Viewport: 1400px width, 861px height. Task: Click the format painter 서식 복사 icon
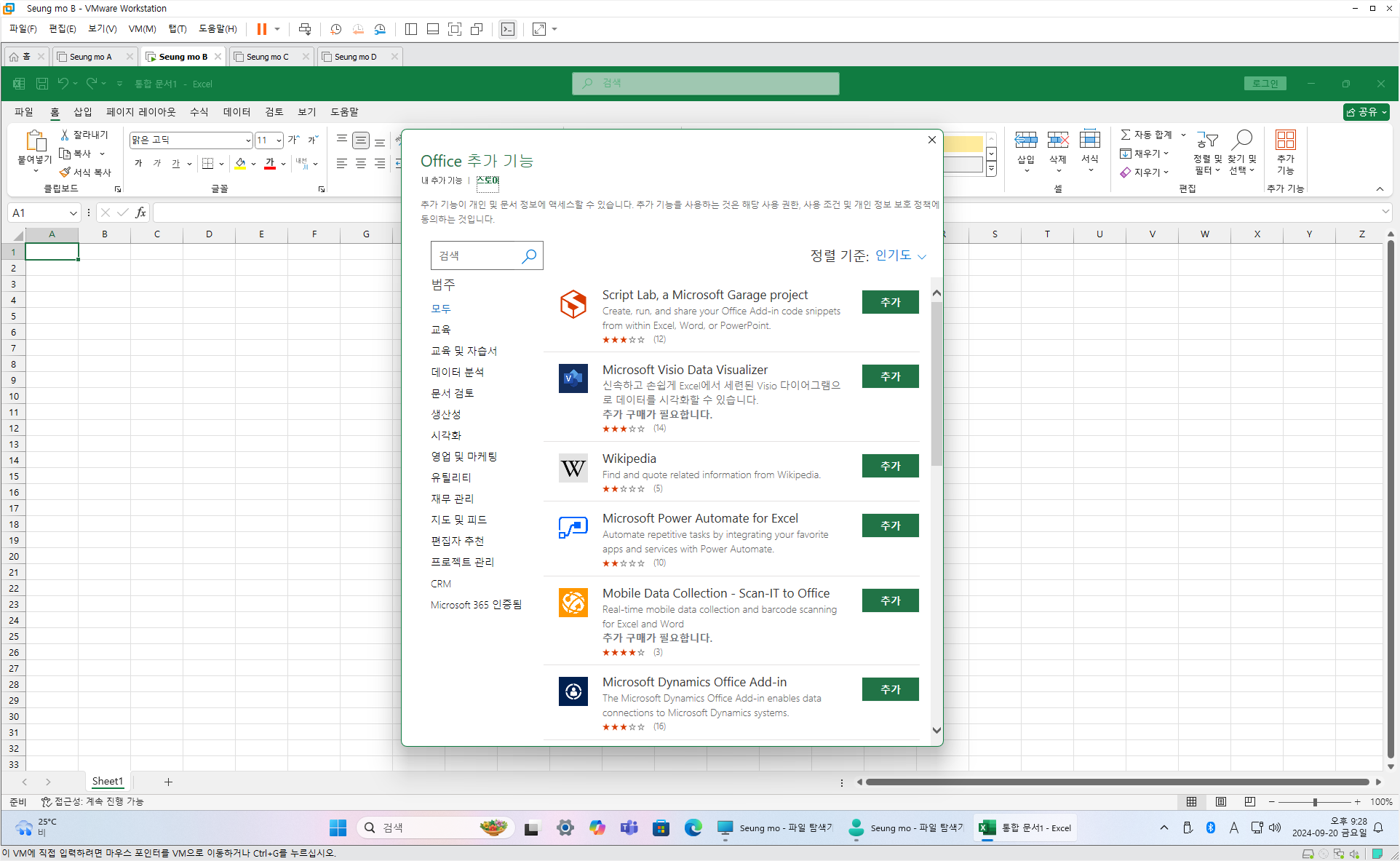pyautogui.click(x=65, y=172)
